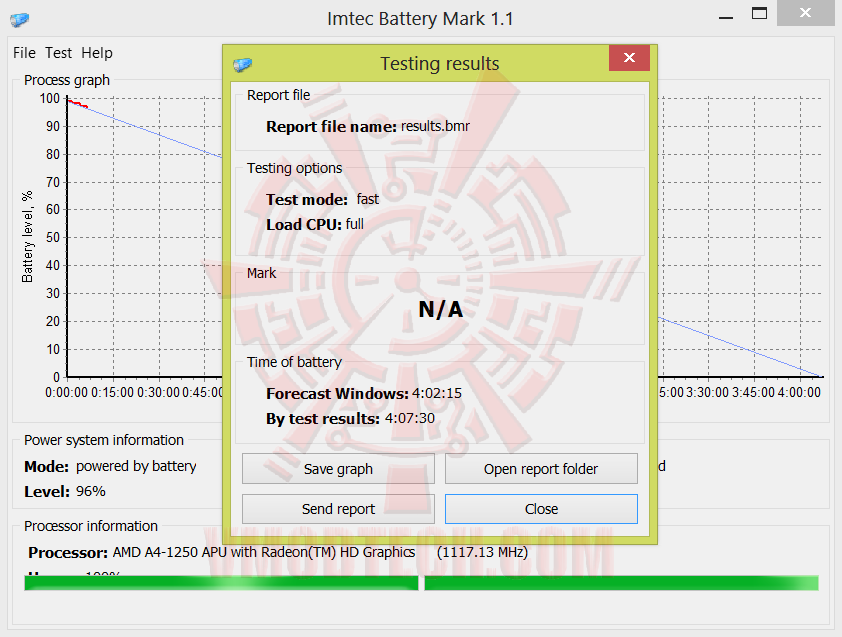
Task: Click the Load CPU value full
Action: tap(354, 224)
